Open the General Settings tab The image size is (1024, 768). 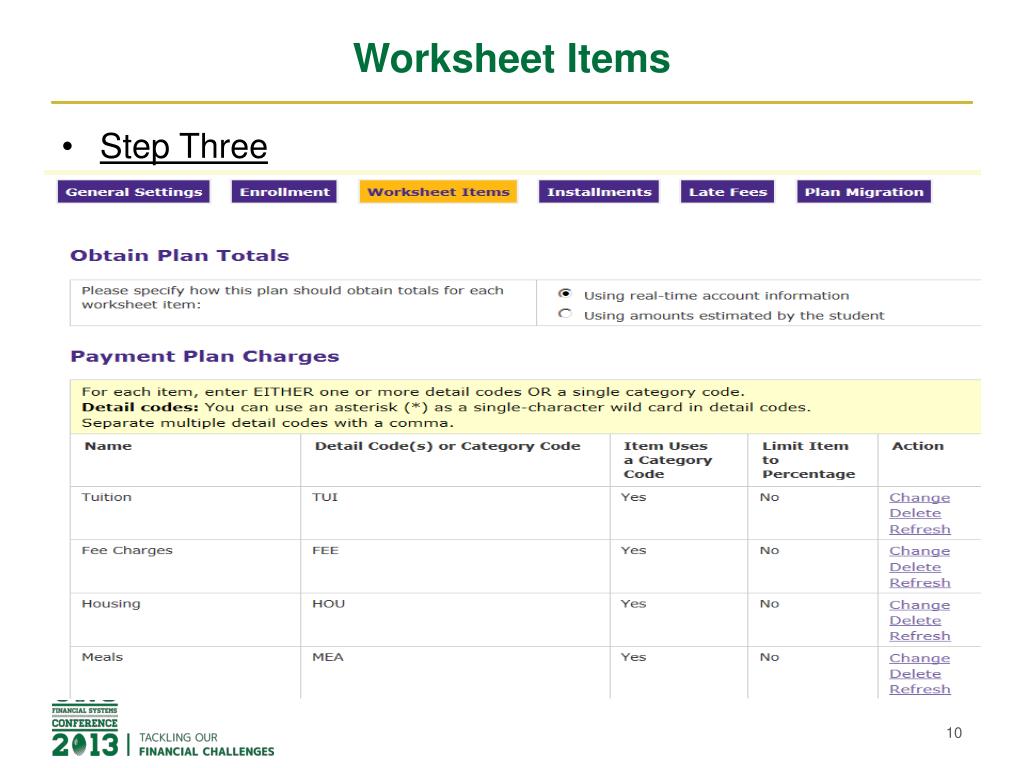click(134, 191)
